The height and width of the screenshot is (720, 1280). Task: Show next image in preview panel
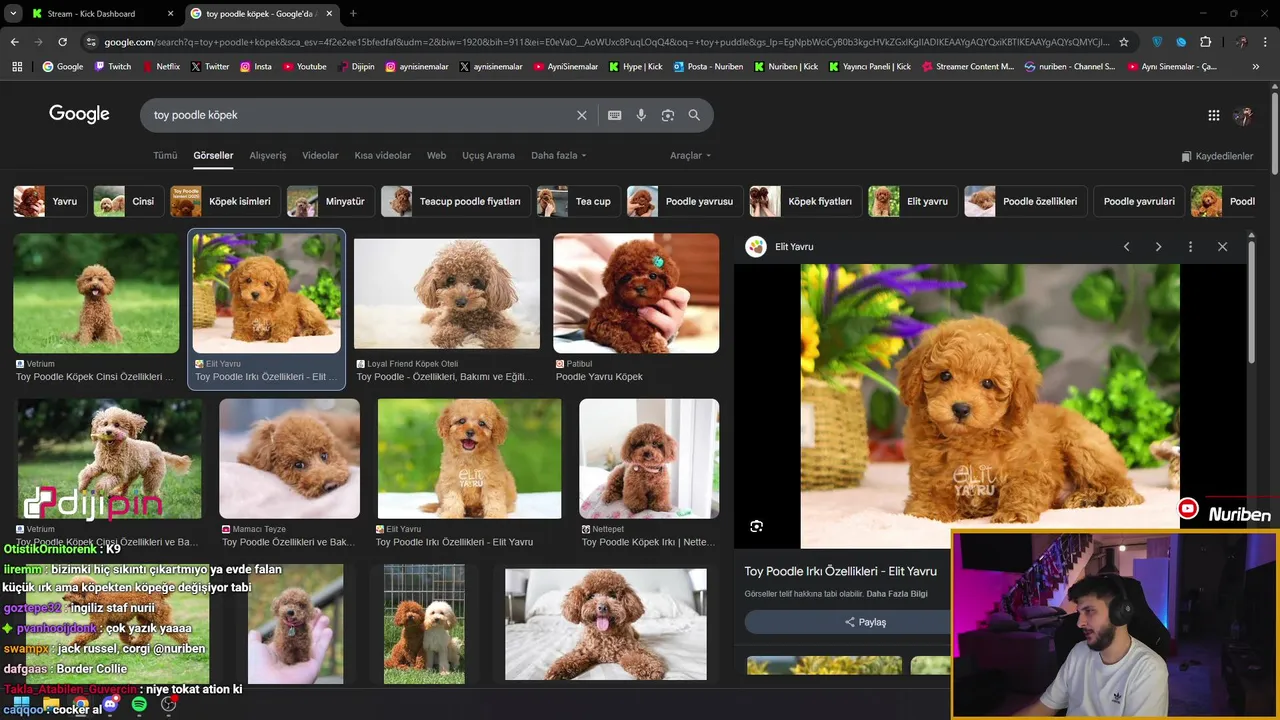pyautogui.click(x=1158, y=247)
